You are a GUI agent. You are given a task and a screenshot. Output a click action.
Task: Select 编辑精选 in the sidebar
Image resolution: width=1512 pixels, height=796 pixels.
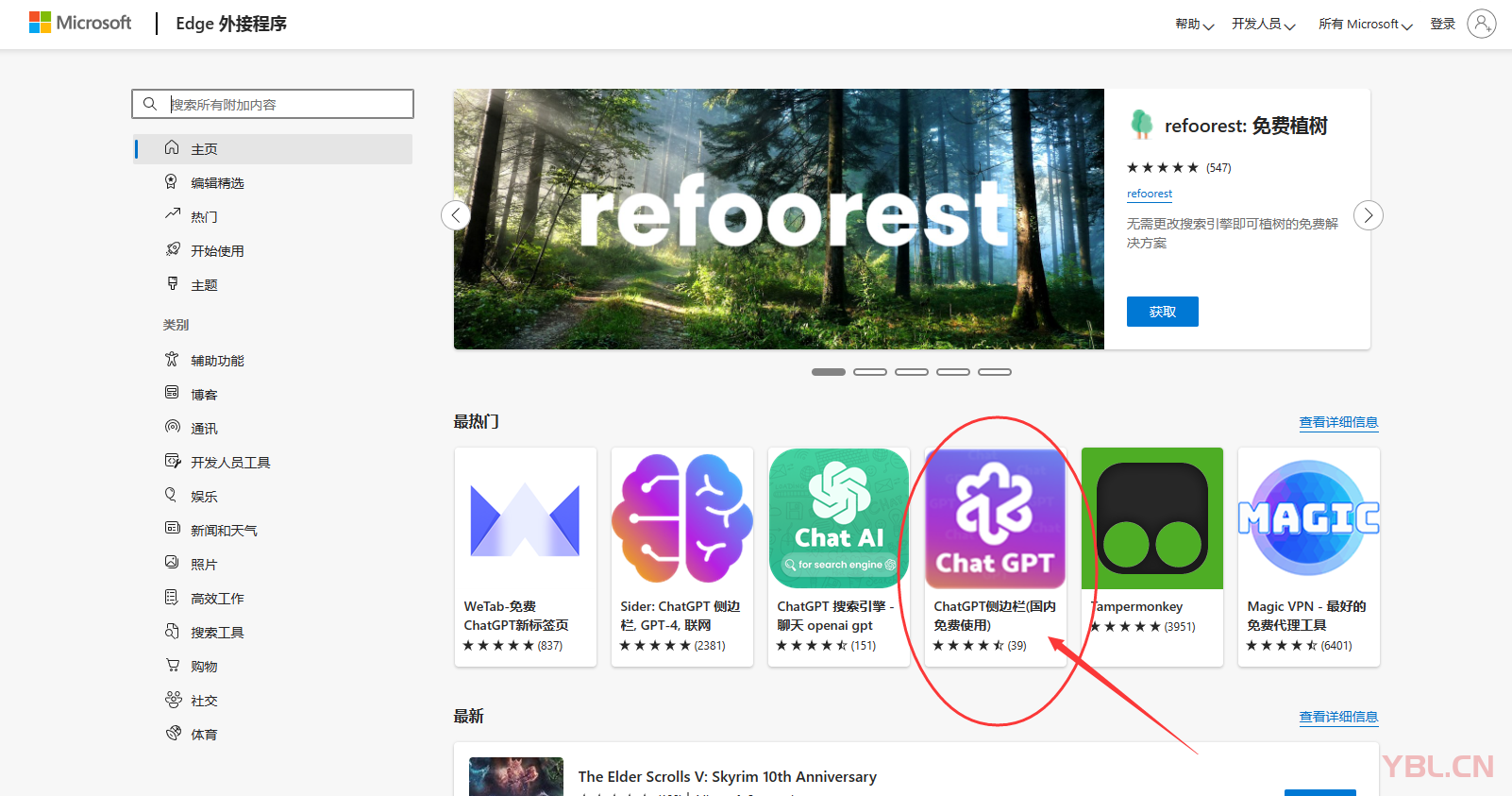[217, 183]
